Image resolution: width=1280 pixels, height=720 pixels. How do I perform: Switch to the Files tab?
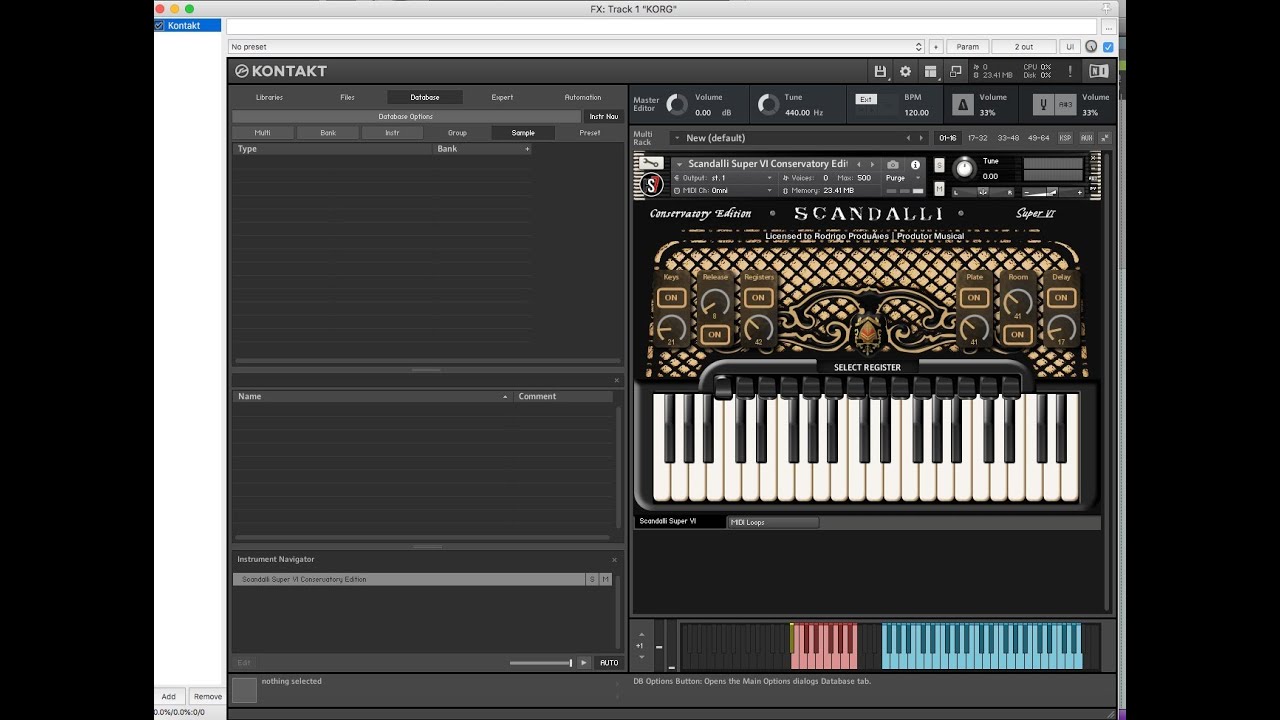point(347,97)
